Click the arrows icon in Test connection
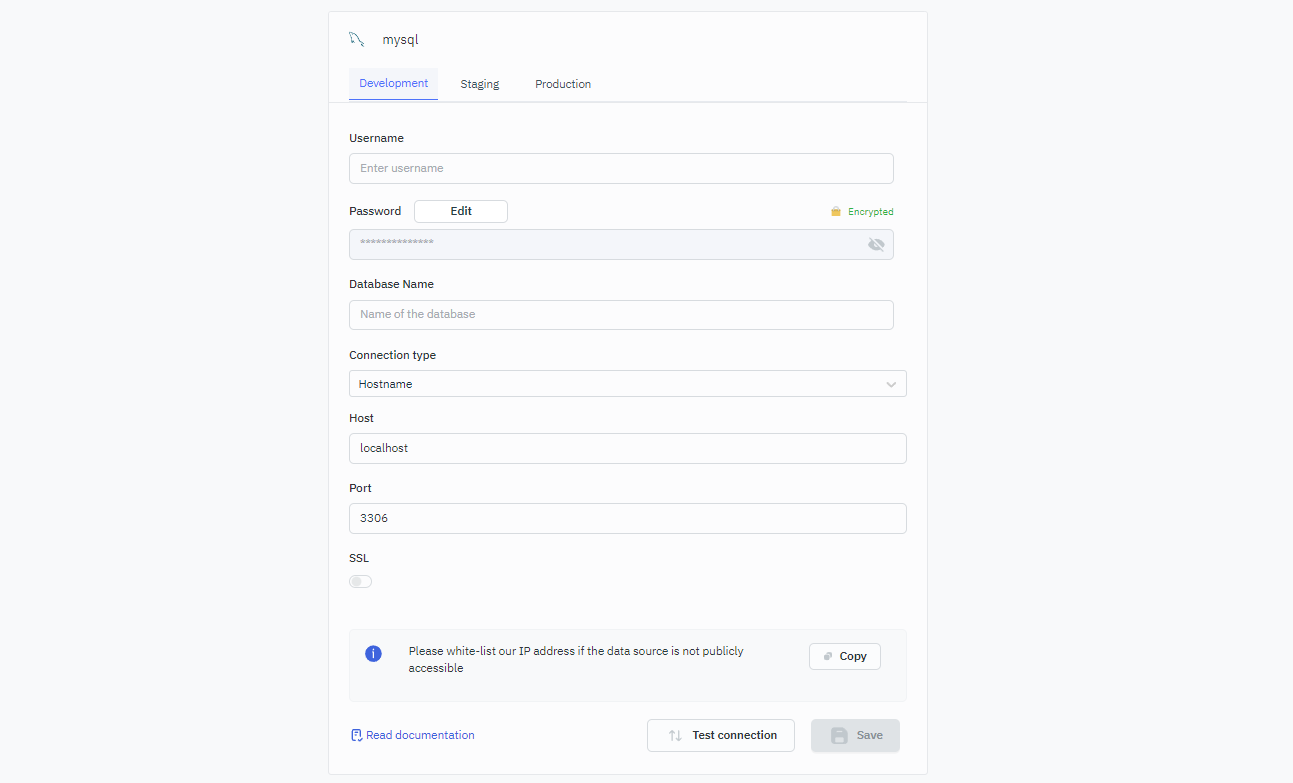Screen dimensions: 1293x783 click(675, 735)
